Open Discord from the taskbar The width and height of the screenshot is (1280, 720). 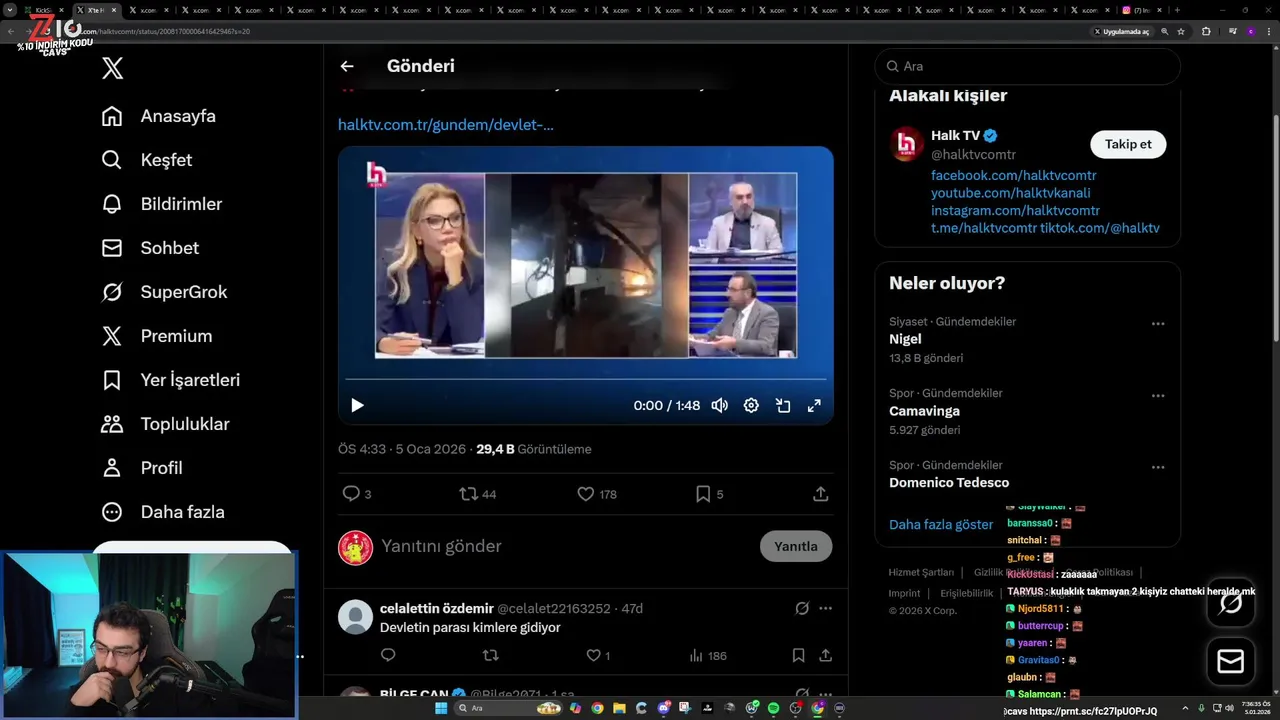[x=664, y=708]
